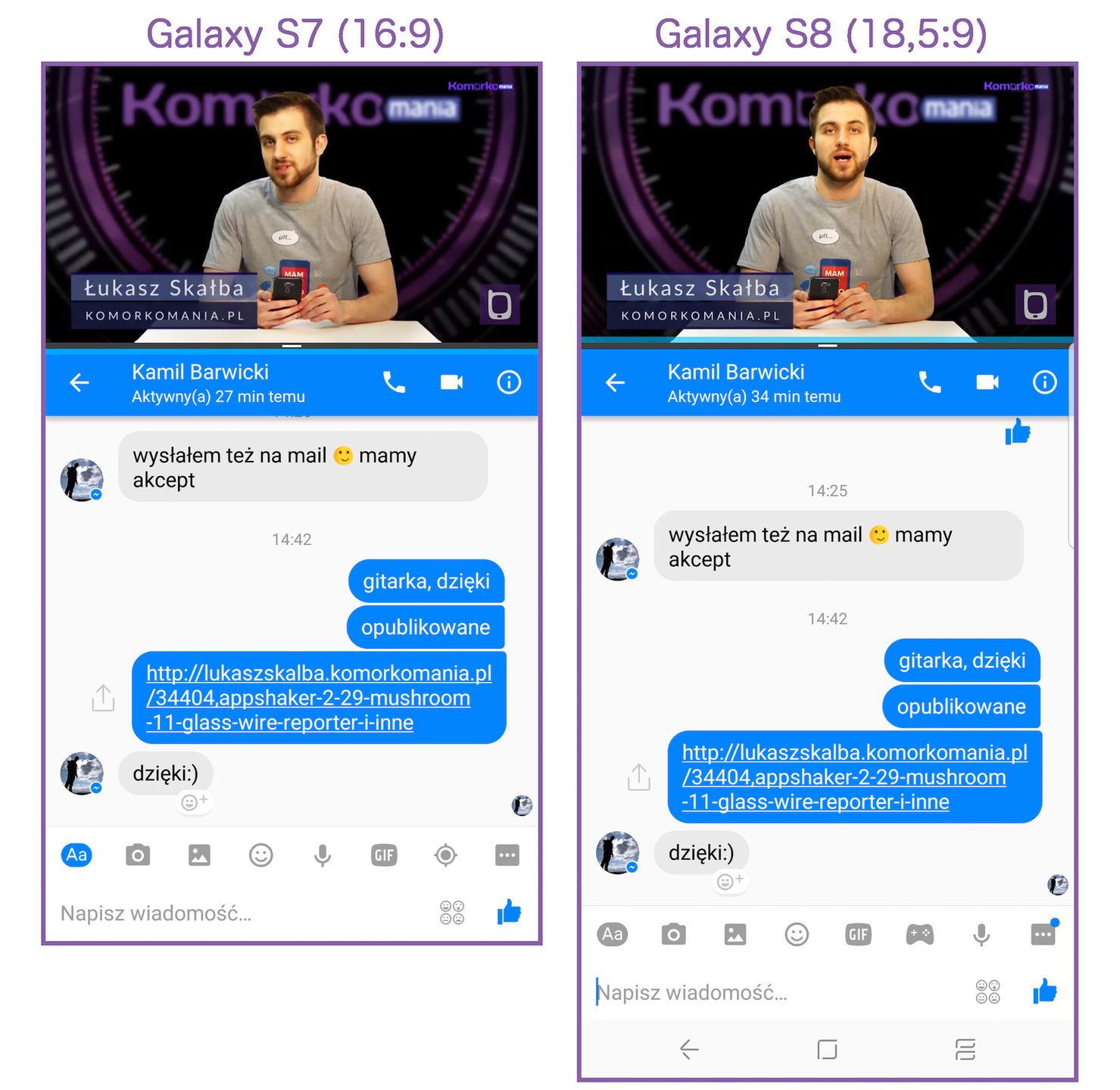The image size is (1120, 1090).
Task: Tap the location target icon on S7 composer
Action: point(445,855)
